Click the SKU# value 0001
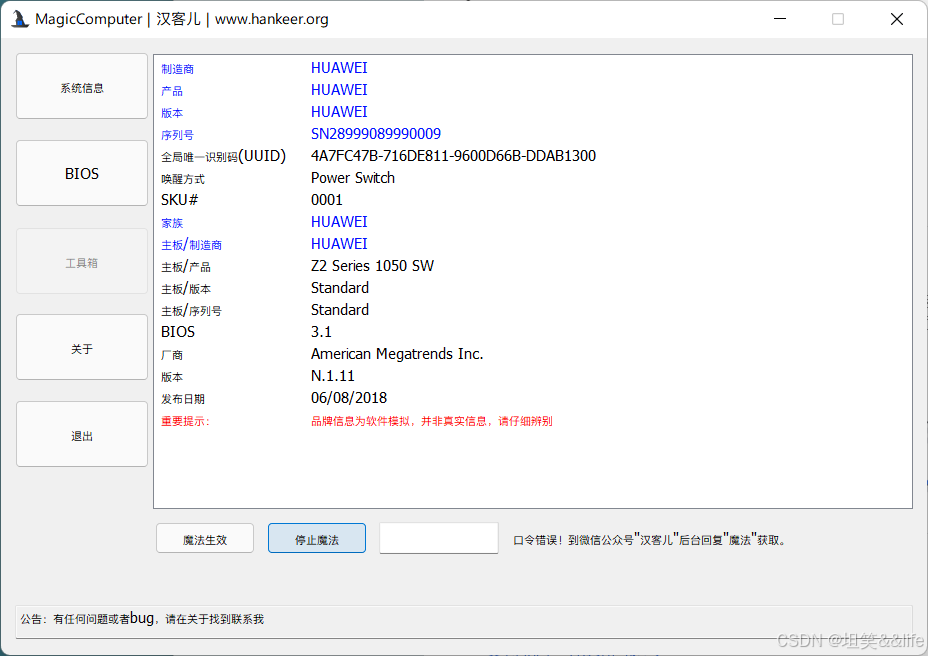Screen dimensions: 928x656 click(x=327, y=200)
